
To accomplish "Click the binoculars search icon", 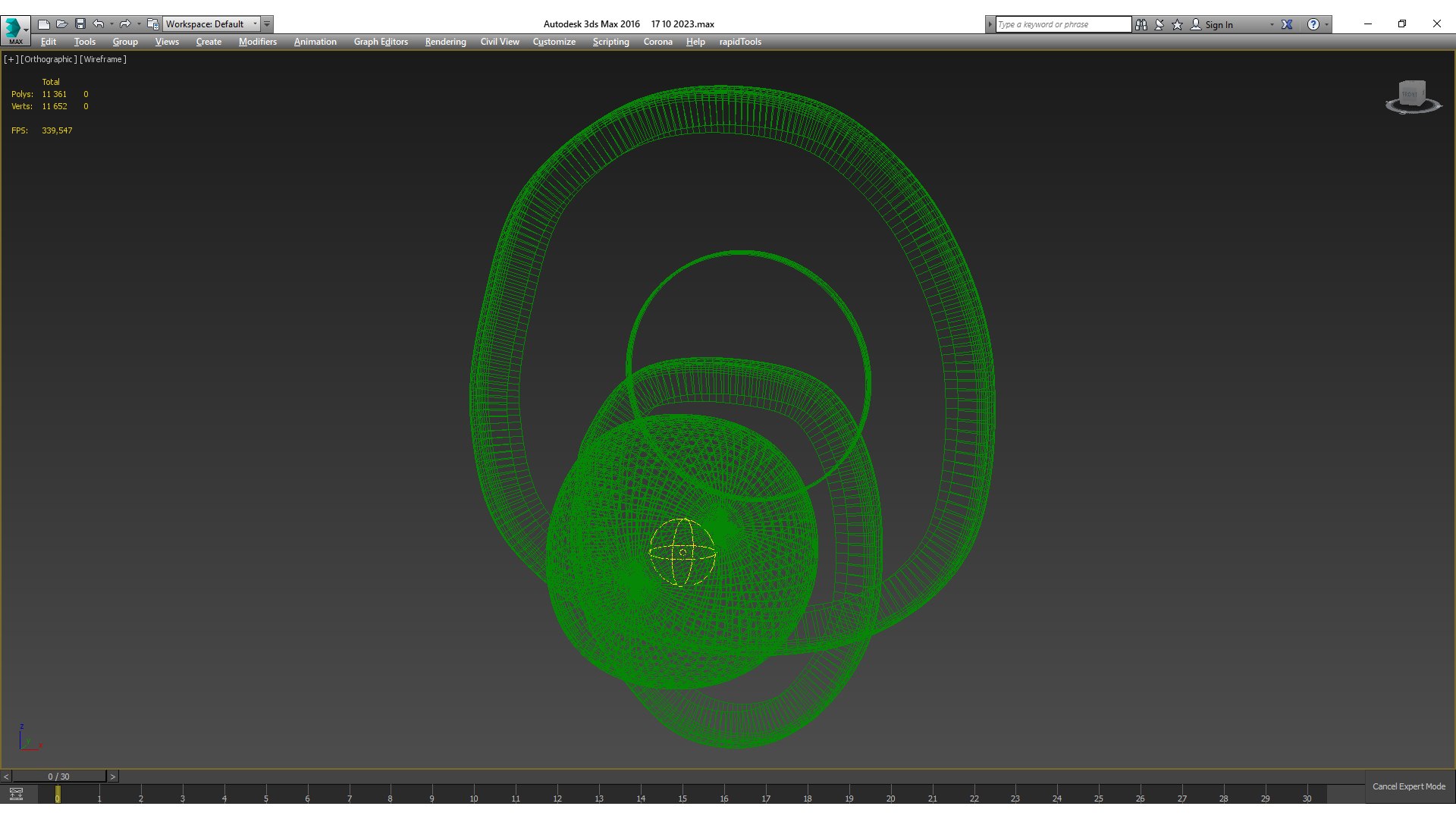I will tap(1141, 24).
